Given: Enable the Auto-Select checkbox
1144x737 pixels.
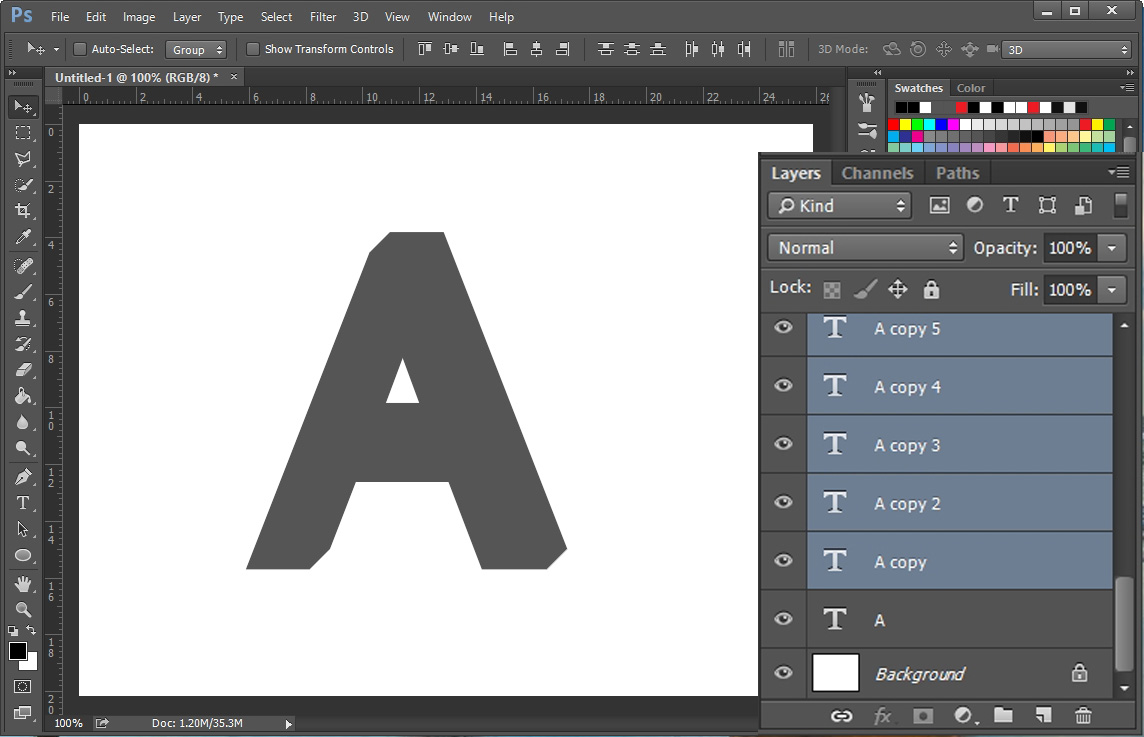Looking at the screenshot, I should 80,49.
